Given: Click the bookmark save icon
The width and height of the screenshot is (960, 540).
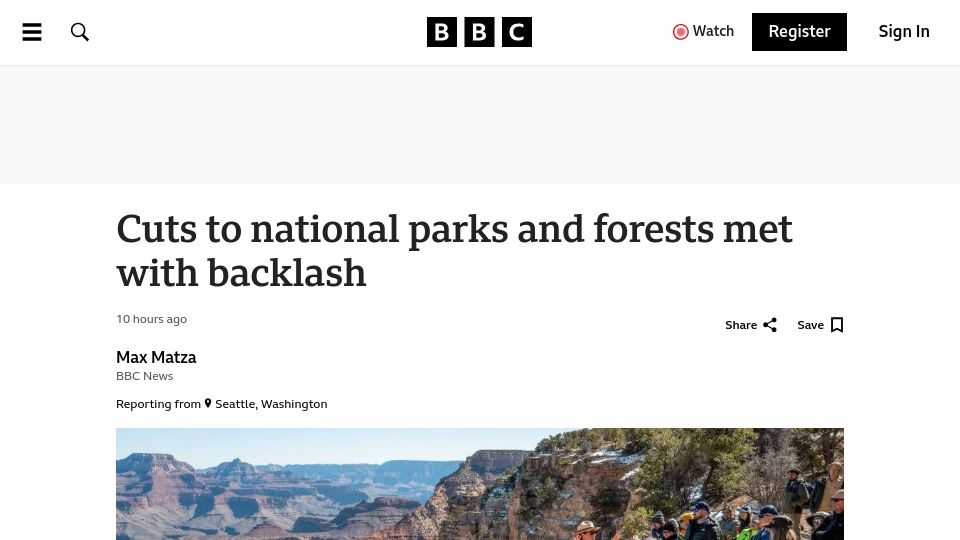Looking at the screenshot, I should 837,325.
